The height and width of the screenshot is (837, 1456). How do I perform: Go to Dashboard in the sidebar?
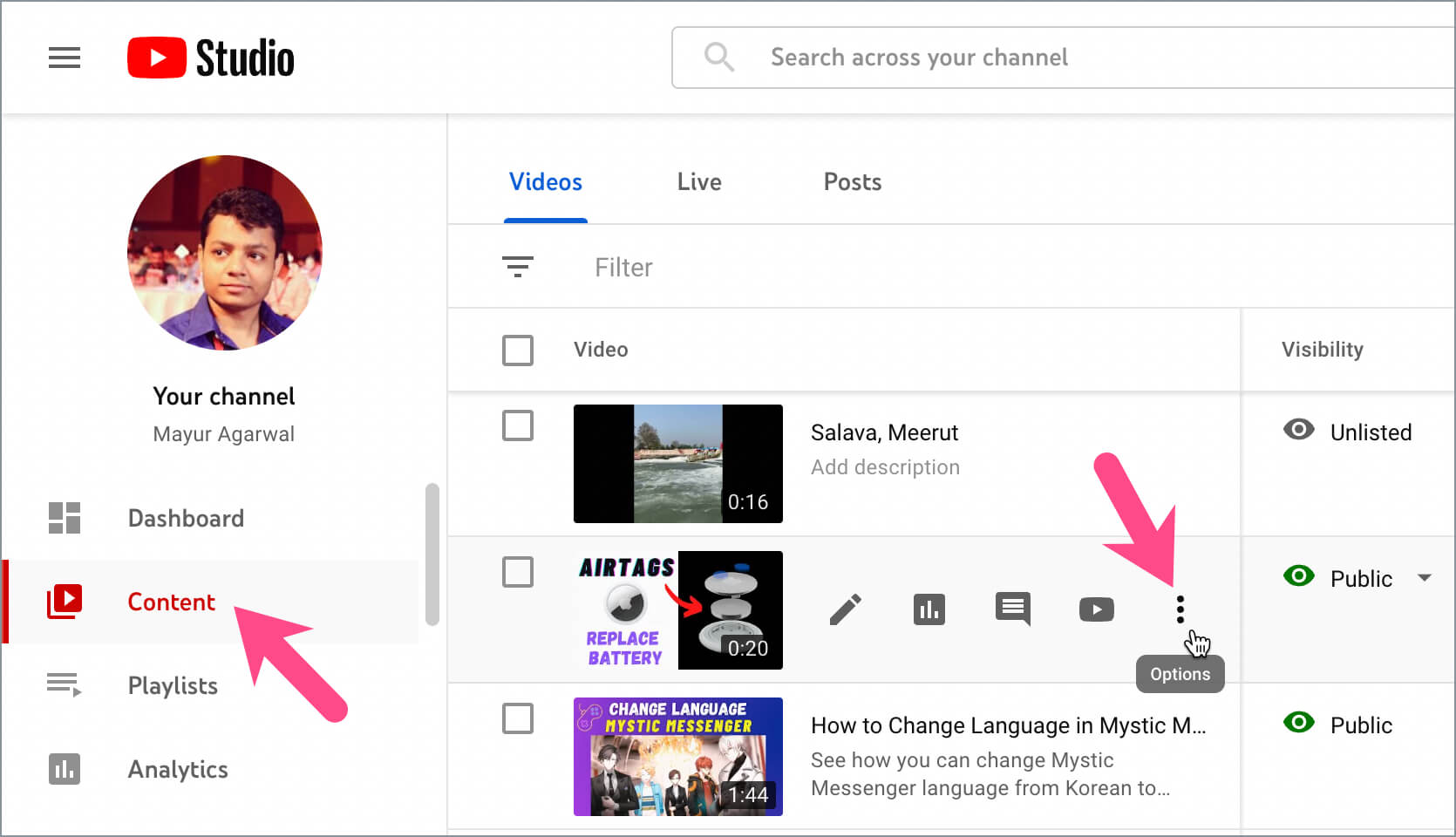pos(185,519)
